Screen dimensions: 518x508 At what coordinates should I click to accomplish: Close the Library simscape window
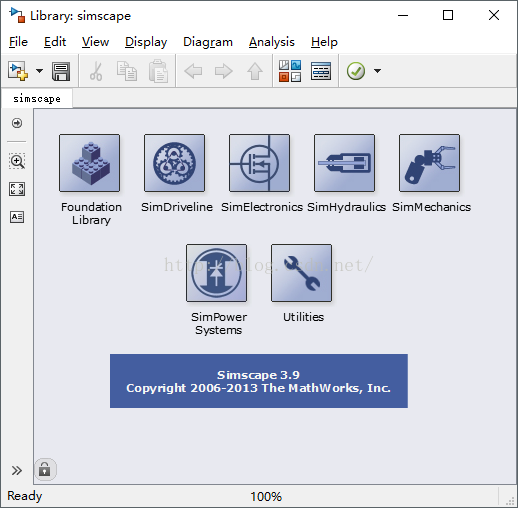(x=494, y=15)
